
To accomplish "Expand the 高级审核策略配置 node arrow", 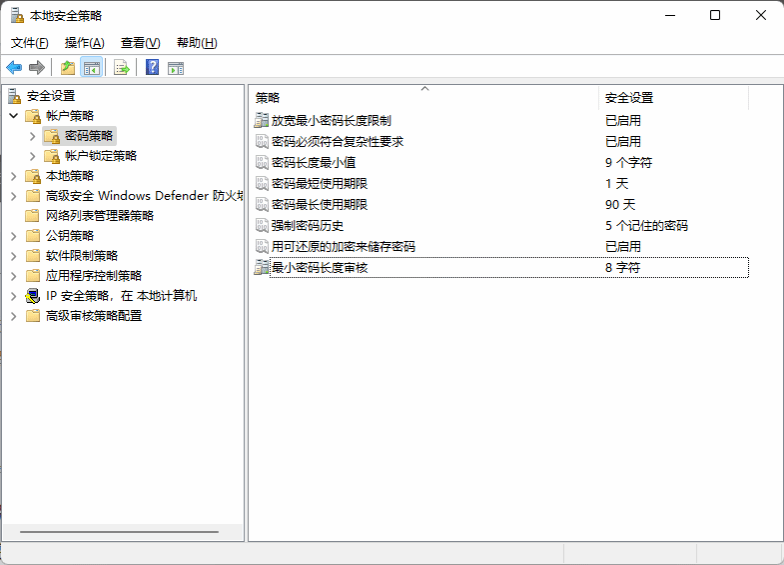I will coord(13,316).
